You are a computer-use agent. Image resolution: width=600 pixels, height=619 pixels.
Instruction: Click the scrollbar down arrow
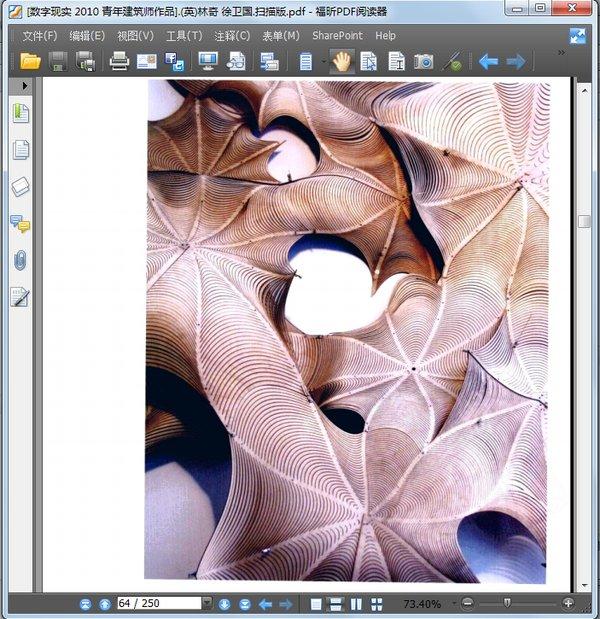point(585,585)
